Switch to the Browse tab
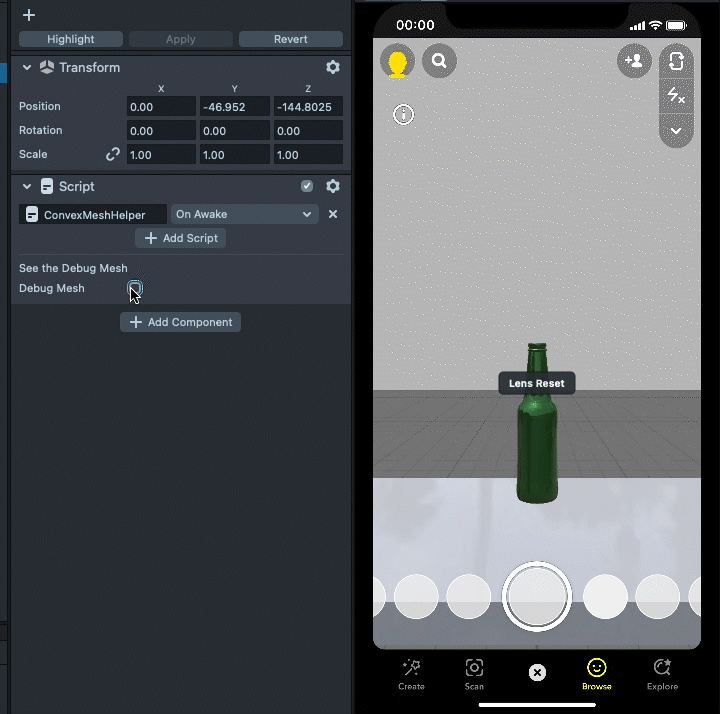Screen dimensions: 720x714 pos(596,672)
